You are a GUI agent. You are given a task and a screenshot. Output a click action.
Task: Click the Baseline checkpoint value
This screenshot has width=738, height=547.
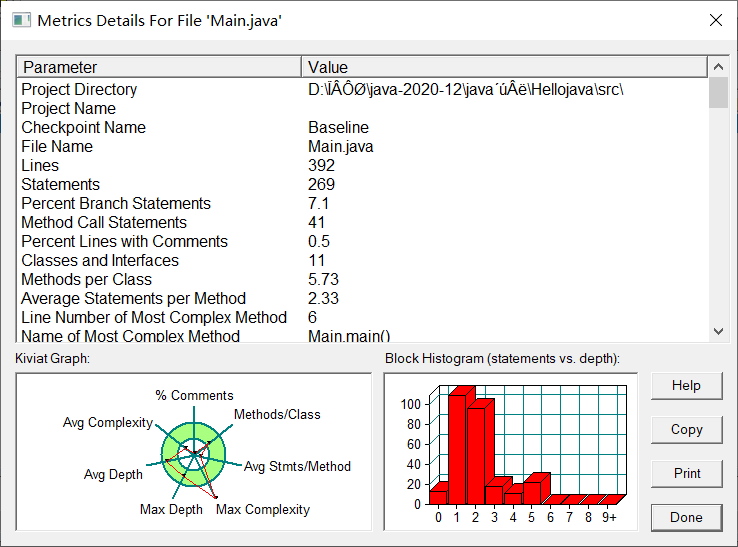[x=338, y=128]
